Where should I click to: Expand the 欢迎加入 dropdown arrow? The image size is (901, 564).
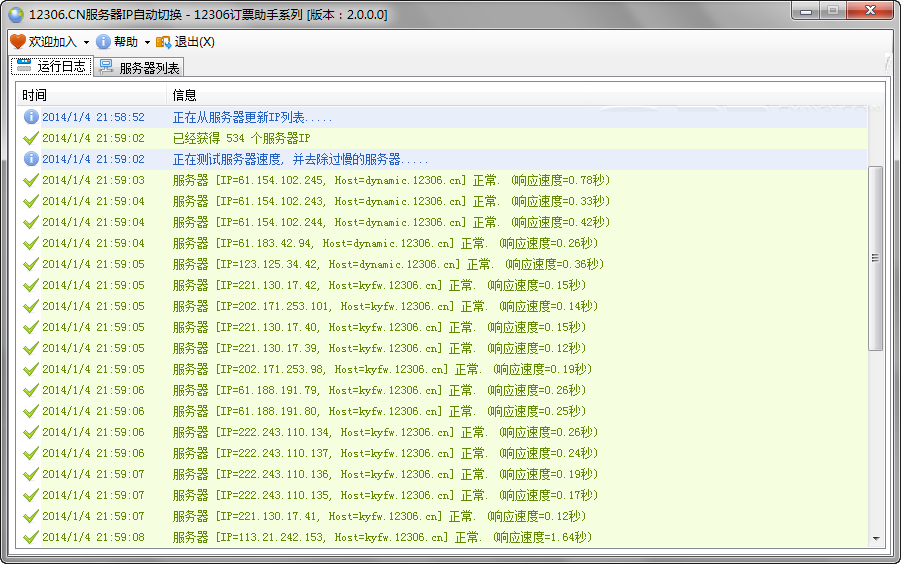coord(86,43)
